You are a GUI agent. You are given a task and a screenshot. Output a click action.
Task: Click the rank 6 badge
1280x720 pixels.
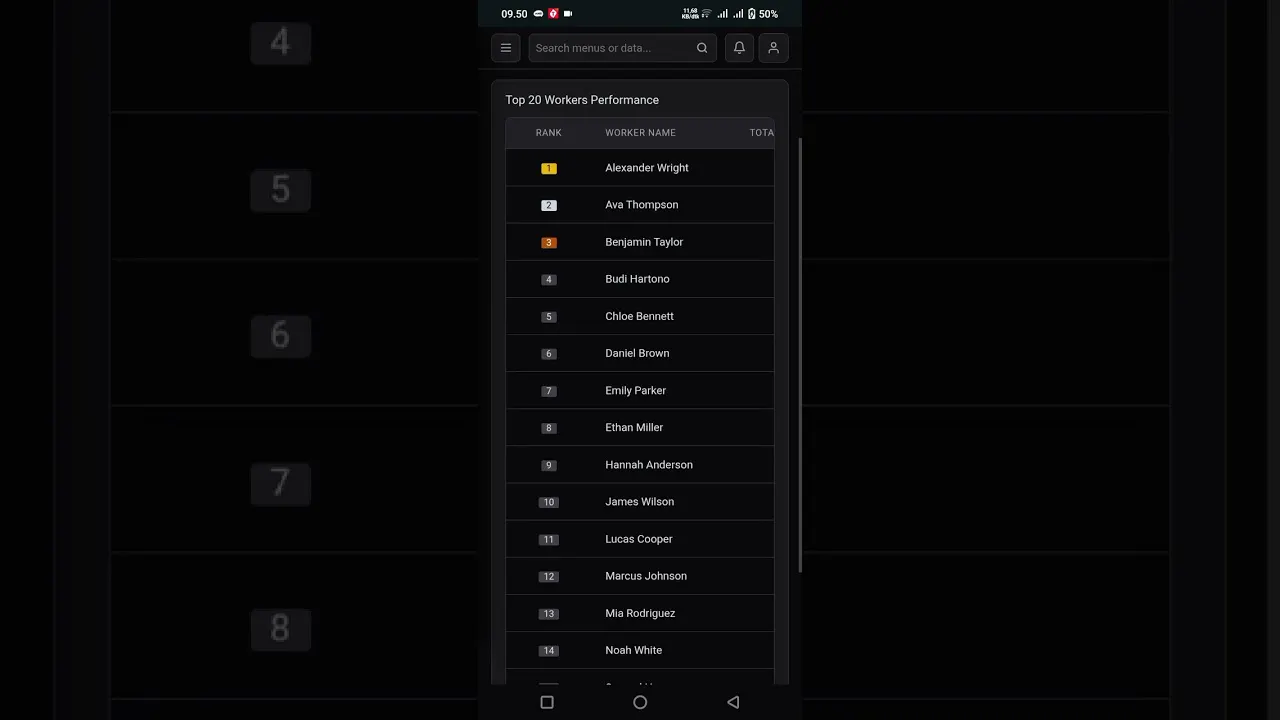click(x=548, y=354)
